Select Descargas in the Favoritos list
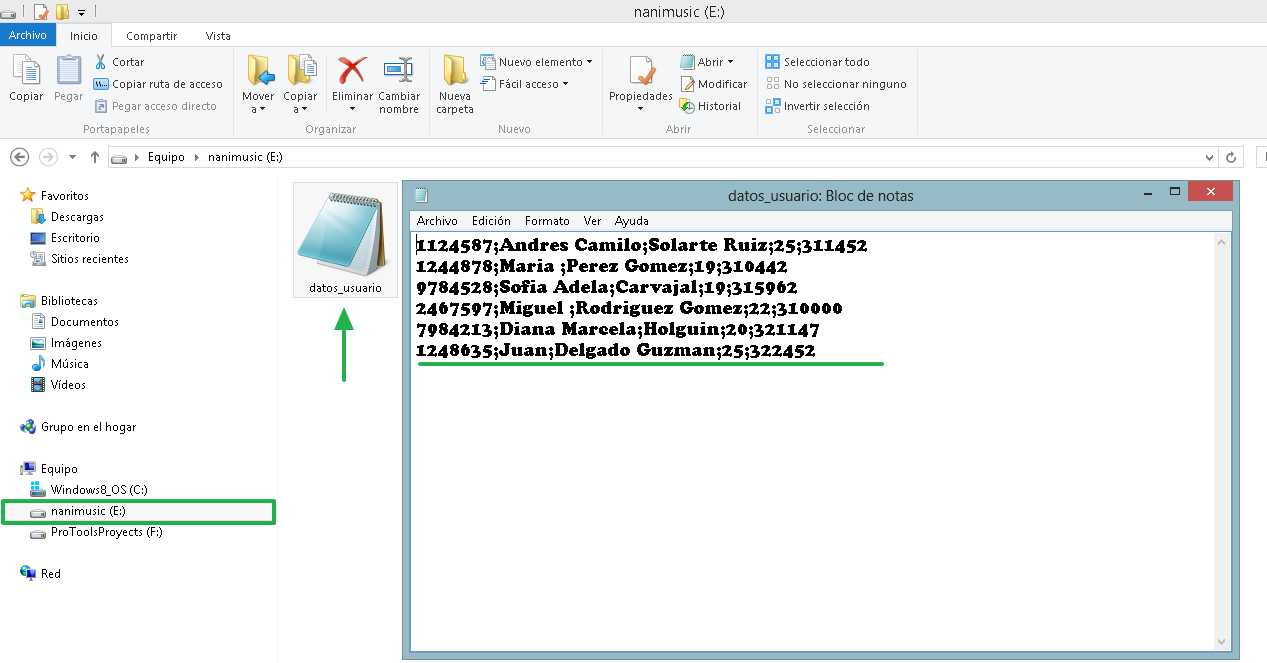Screen dimensions: 1267x663 point(77,217)
